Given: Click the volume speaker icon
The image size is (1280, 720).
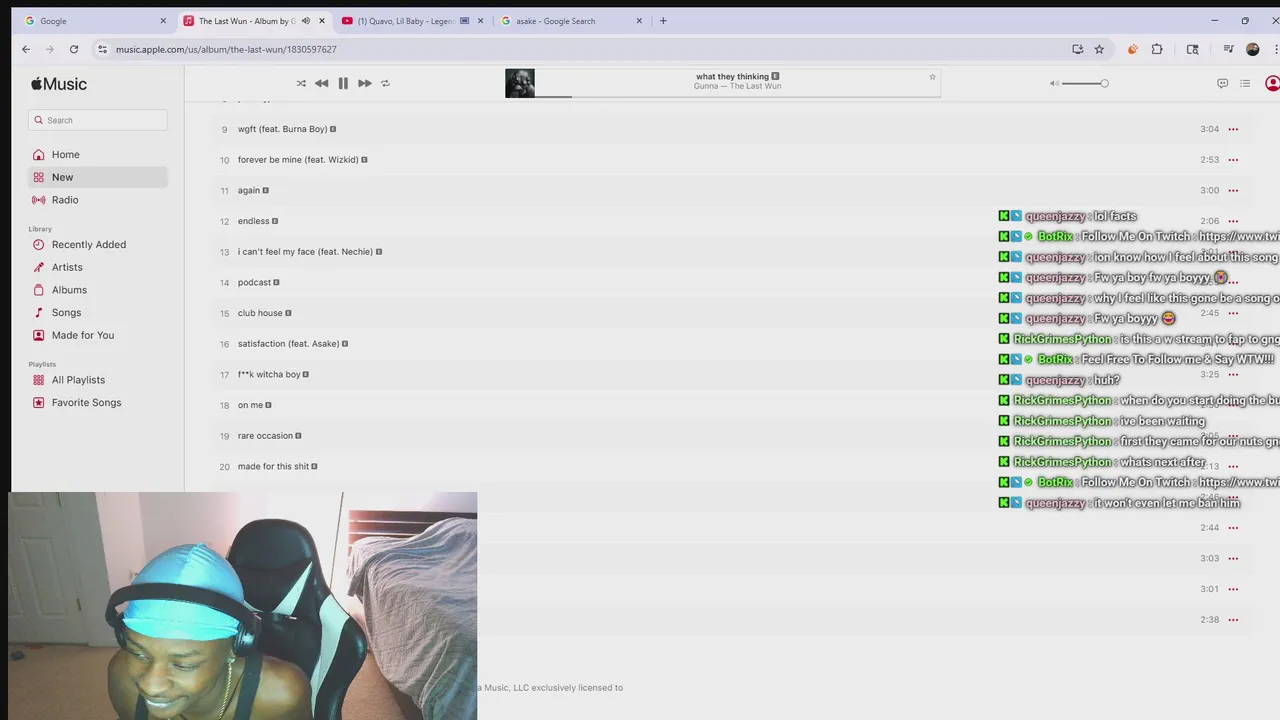Looking at the screenshot, I should 1054,83.
